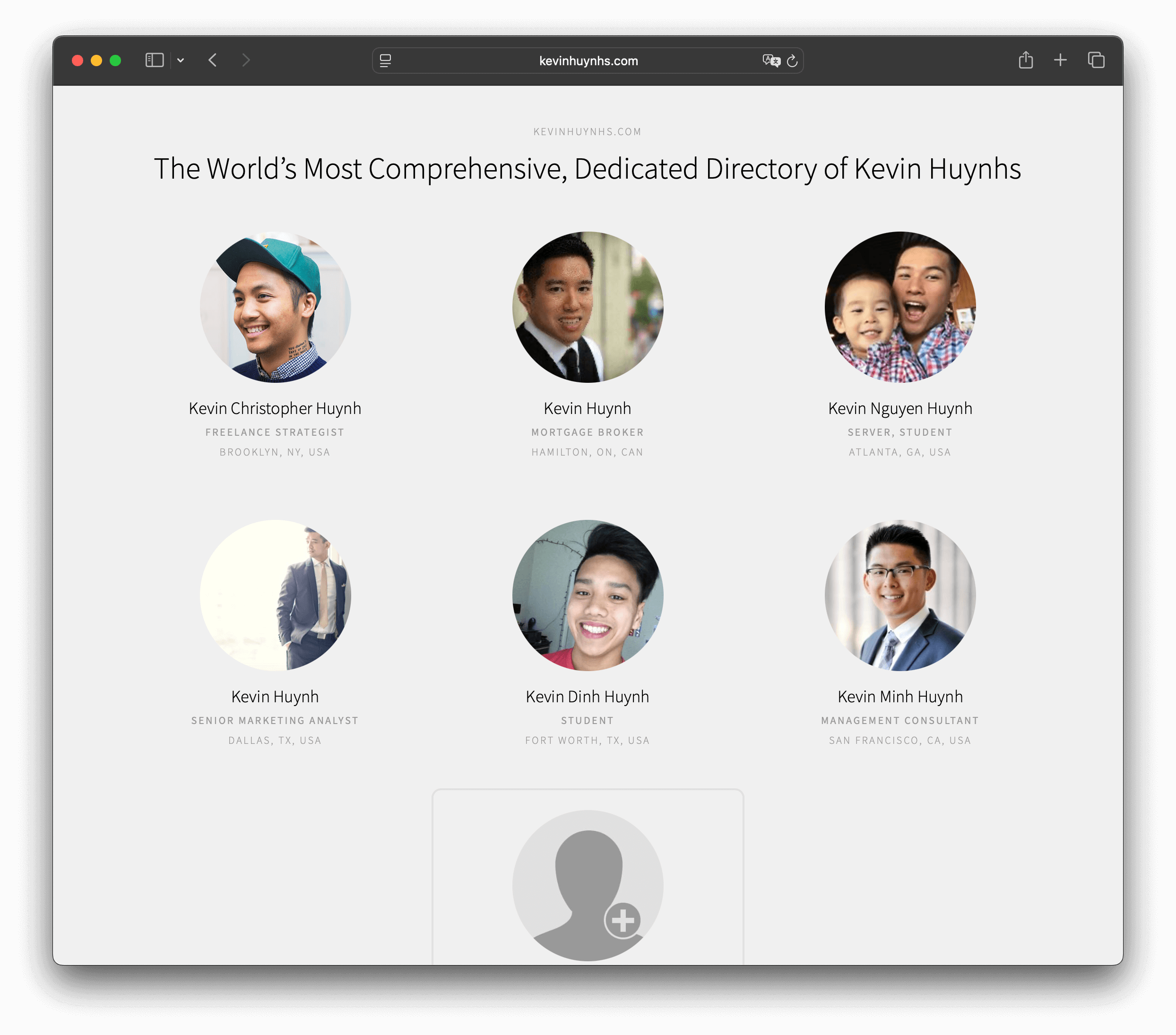Go back to previous page
Screen dimensions: 1176x1035
tap(213, 60)
